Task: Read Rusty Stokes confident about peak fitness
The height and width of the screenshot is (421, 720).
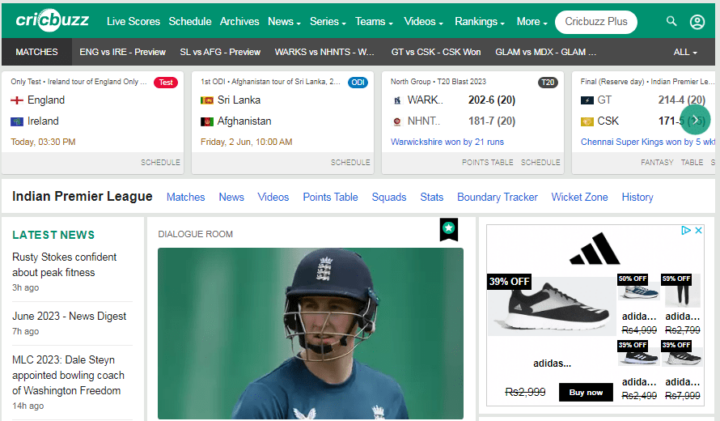Action: click(64, 264)
